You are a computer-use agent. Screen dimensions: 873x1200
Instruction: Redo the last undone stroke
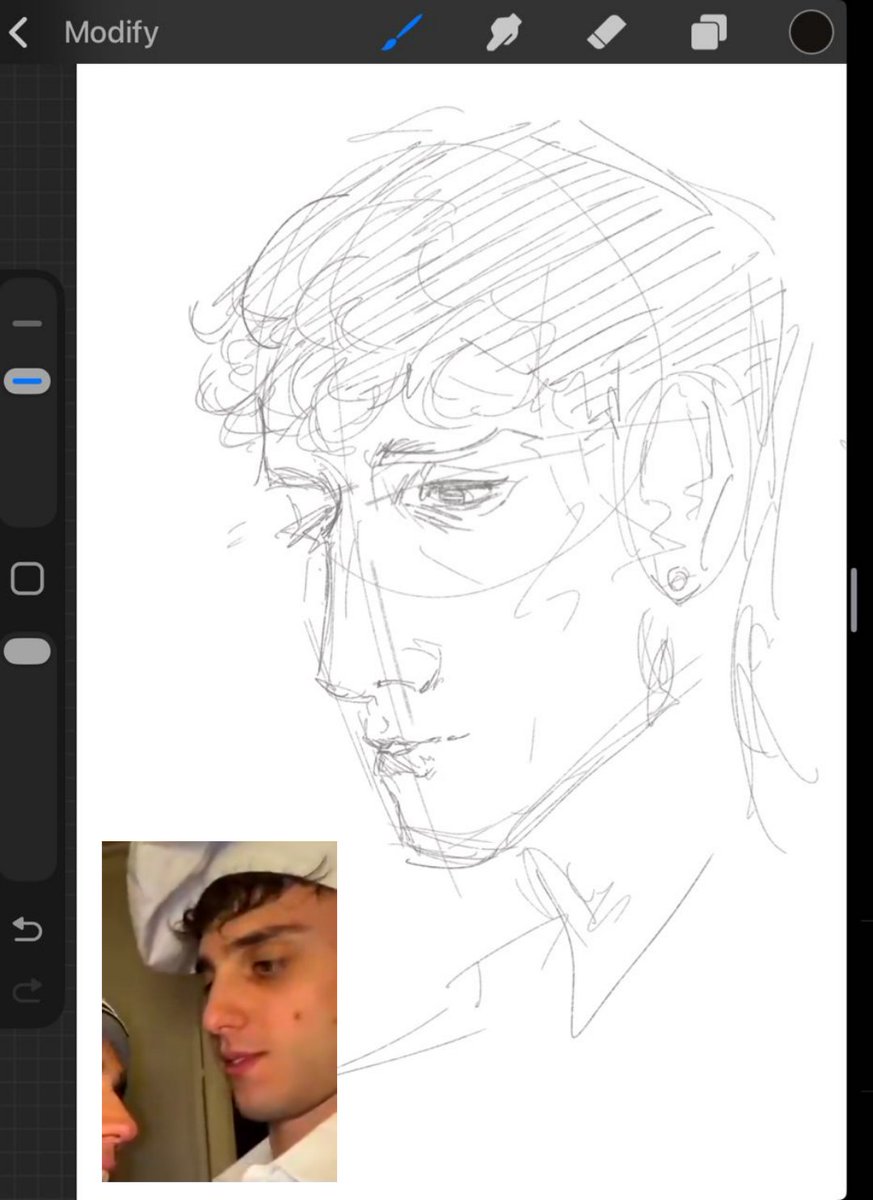[x=27, y=991]
